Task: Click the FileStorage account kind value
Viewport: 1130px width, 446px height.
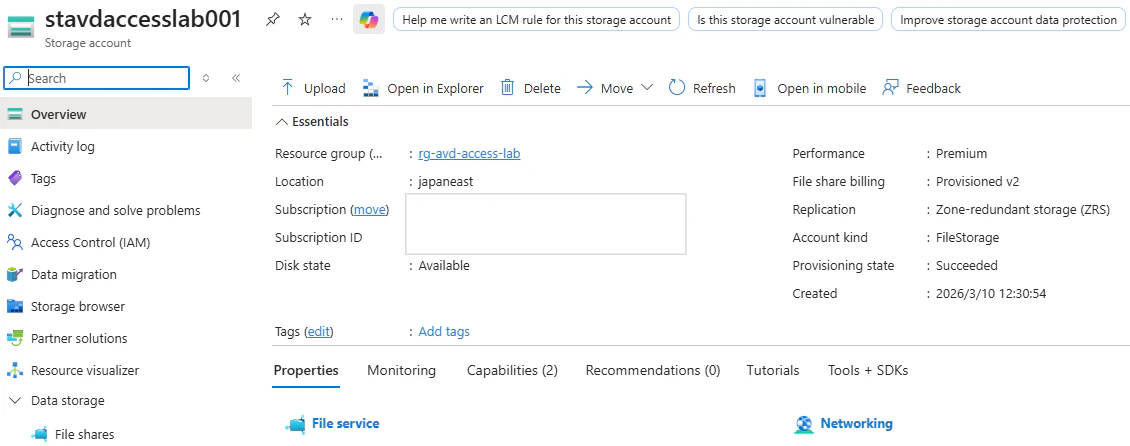Action: coord(967,238)
